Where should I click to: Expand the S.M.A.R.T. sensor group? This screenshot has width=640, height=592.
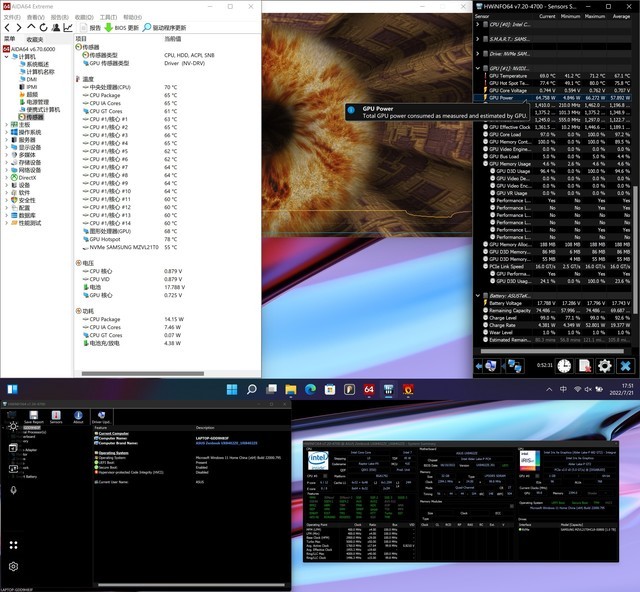[x=478, y=37]
